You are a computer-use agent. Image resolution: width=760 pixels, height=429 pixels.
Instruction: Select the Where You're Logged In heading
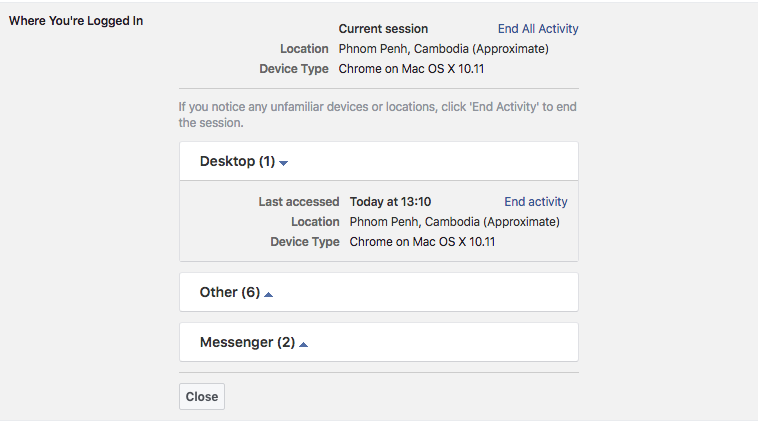tap(76, 20)
